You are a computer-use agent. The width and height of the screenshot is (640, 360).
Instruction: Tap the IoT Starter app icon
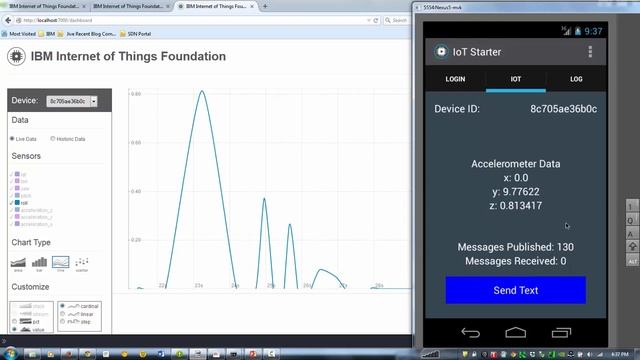pyautogui.click(x=441, y=52)
